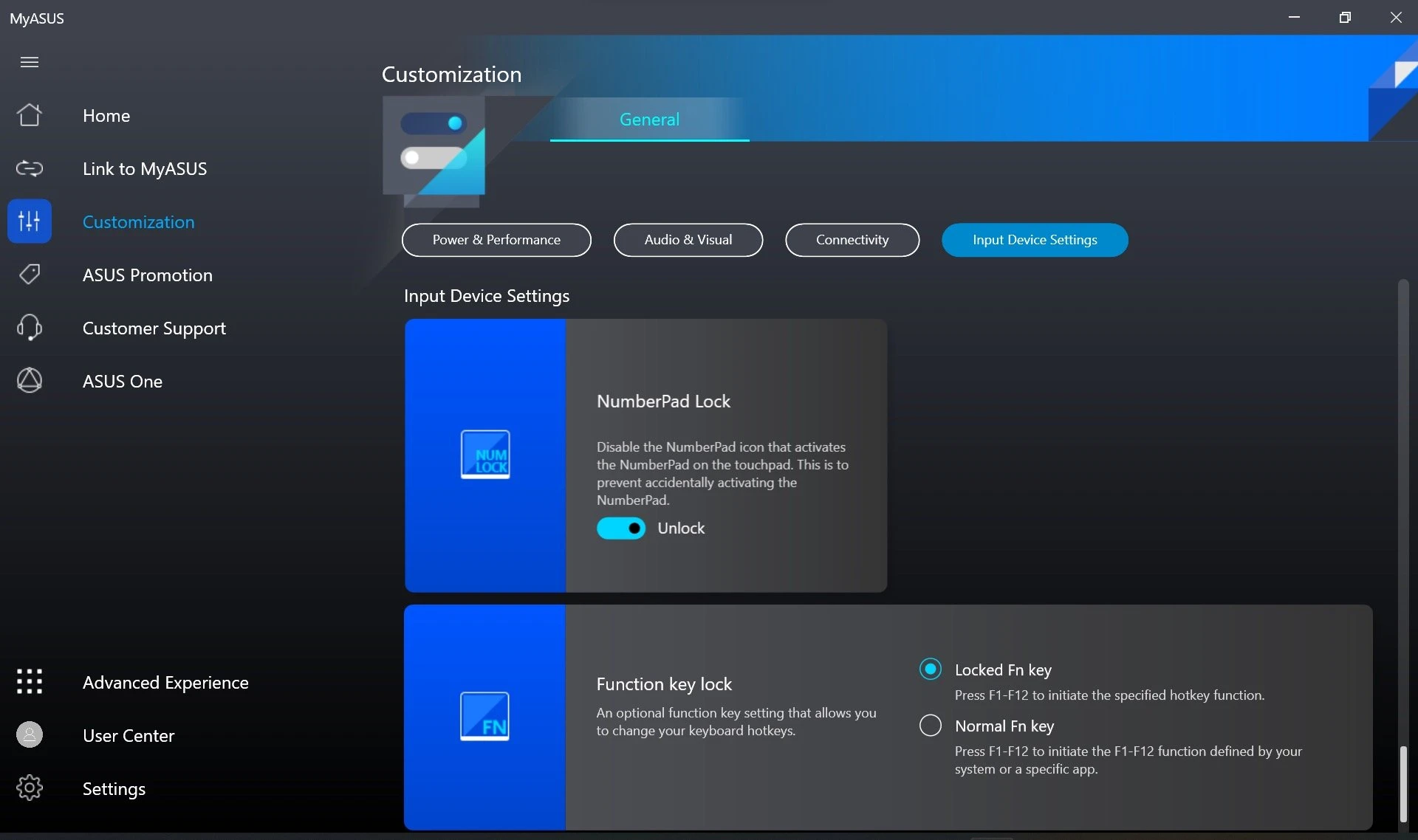This screenshot has height=840, width=1418.
Task: Click the ASUS Promotion tag icon
Action: [x=30, y=275]
